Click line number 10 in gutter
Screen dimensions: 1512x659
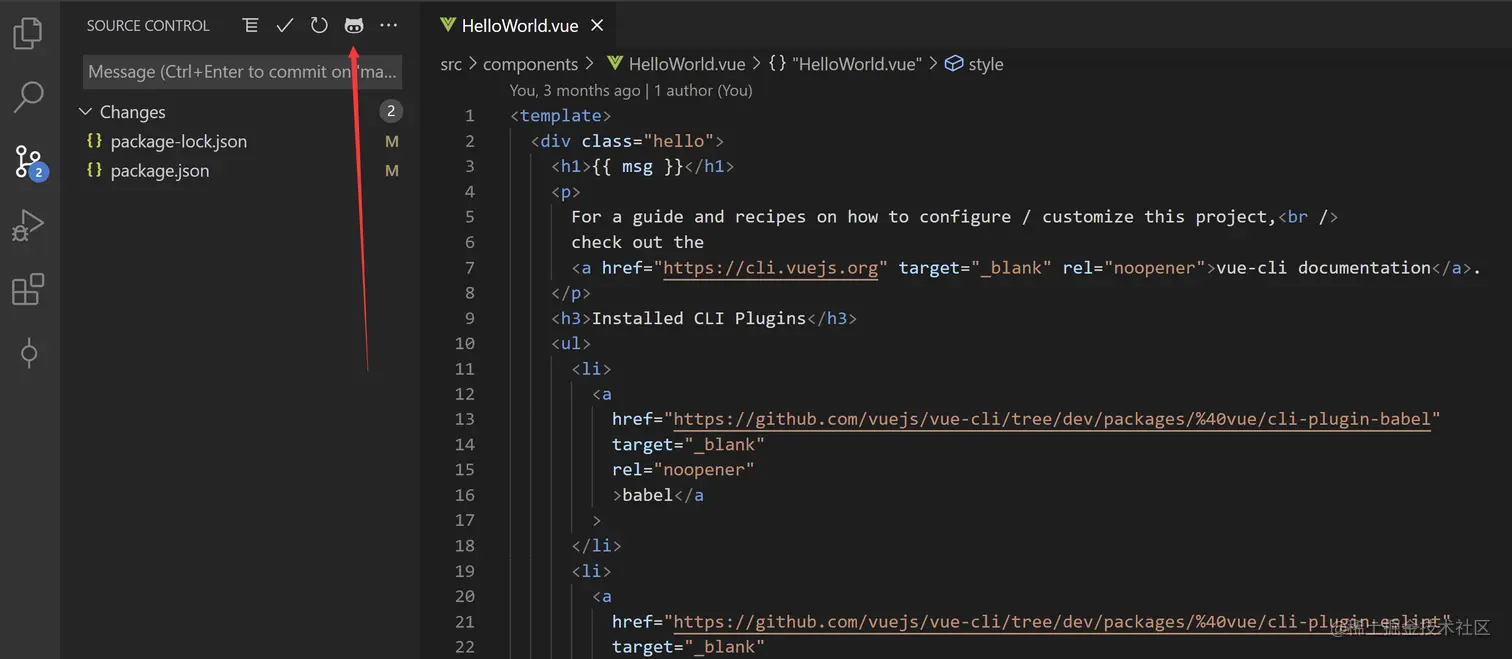[x=465, y=343]
